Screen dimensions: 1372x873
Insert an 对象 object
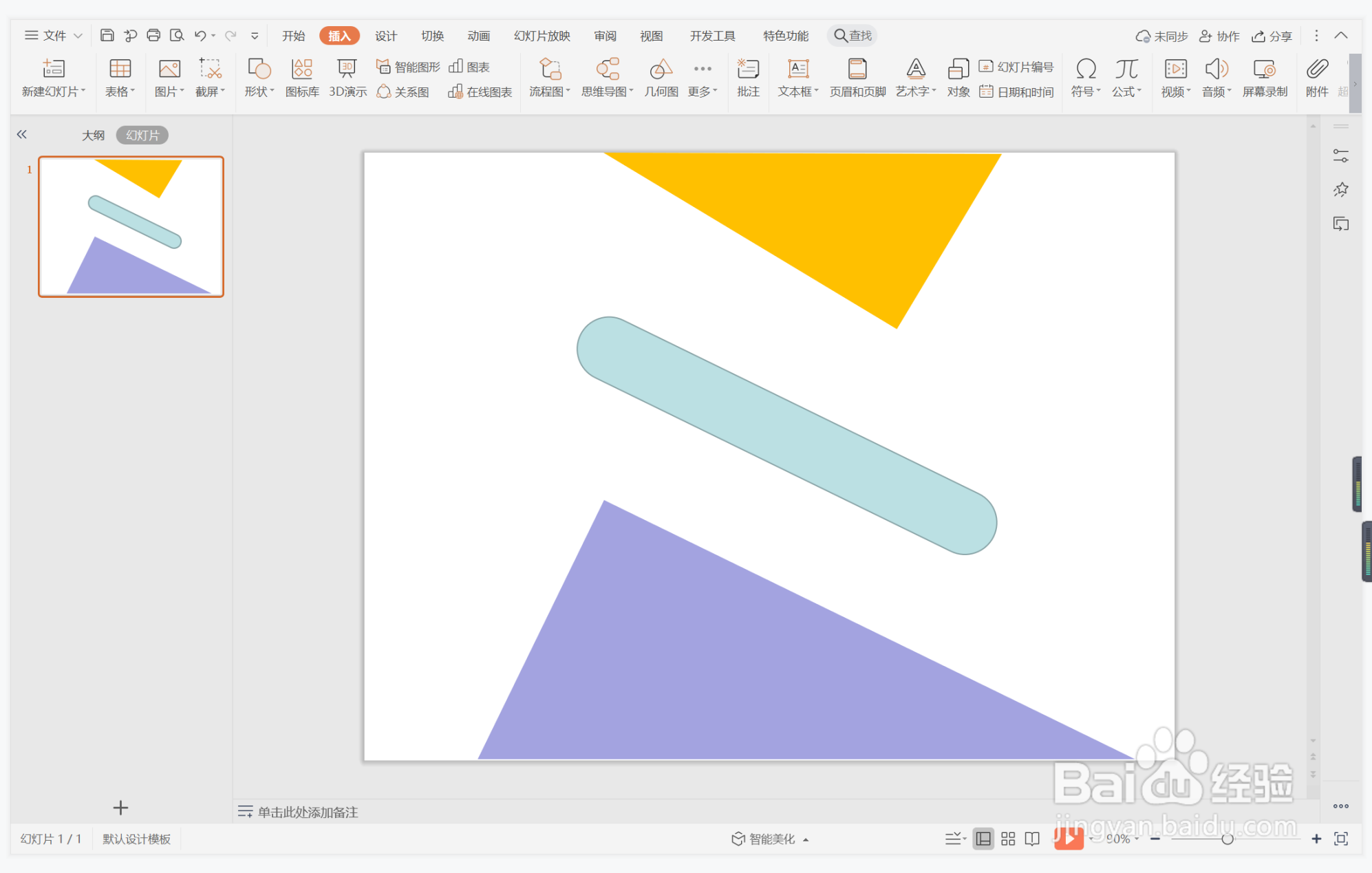click(x=958, y=77)
